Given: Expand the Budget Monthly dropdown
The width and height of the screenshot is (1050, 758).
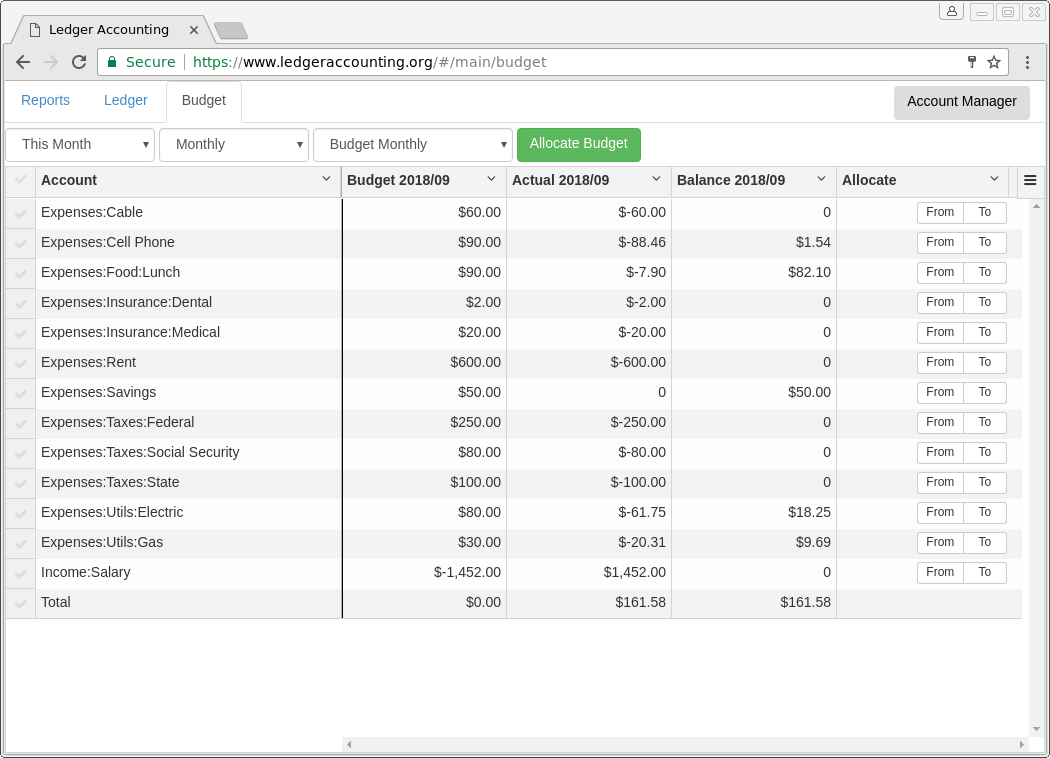Looking at the screenshot, I should [x=412, y=145].
